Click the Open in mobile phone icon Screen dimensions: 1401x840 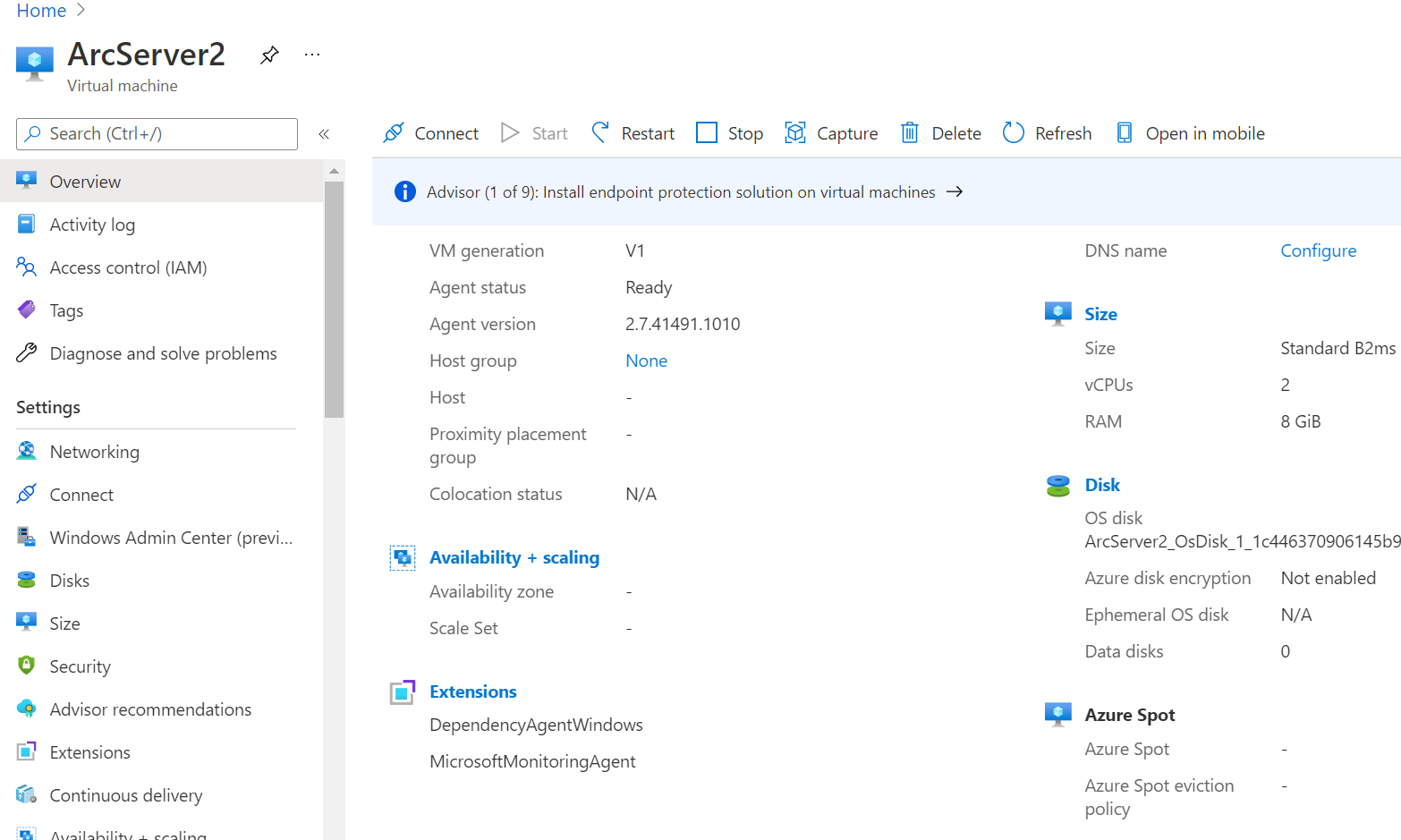point(1125,133)
